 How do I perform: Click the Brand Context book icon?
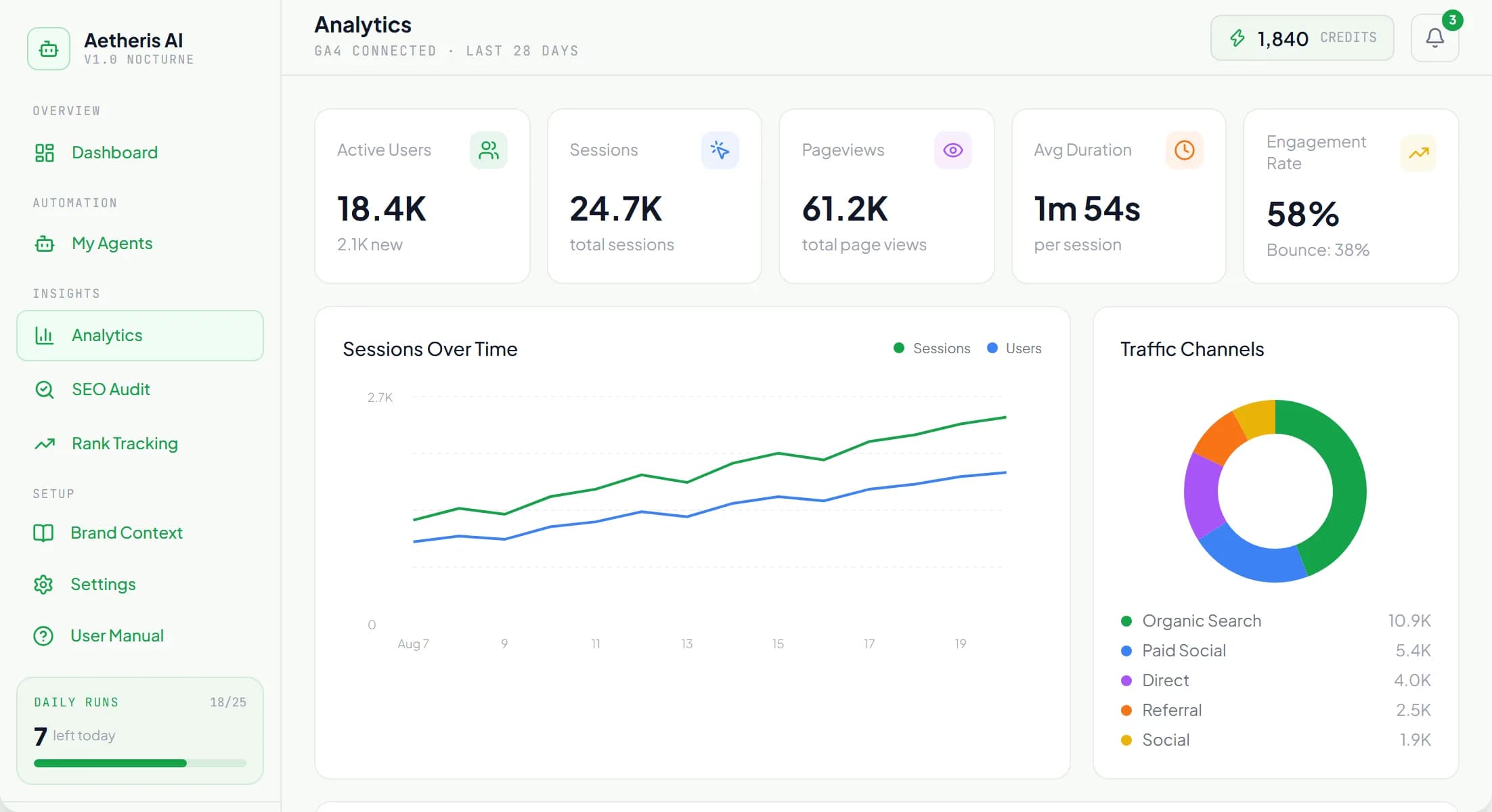[43, 533]
